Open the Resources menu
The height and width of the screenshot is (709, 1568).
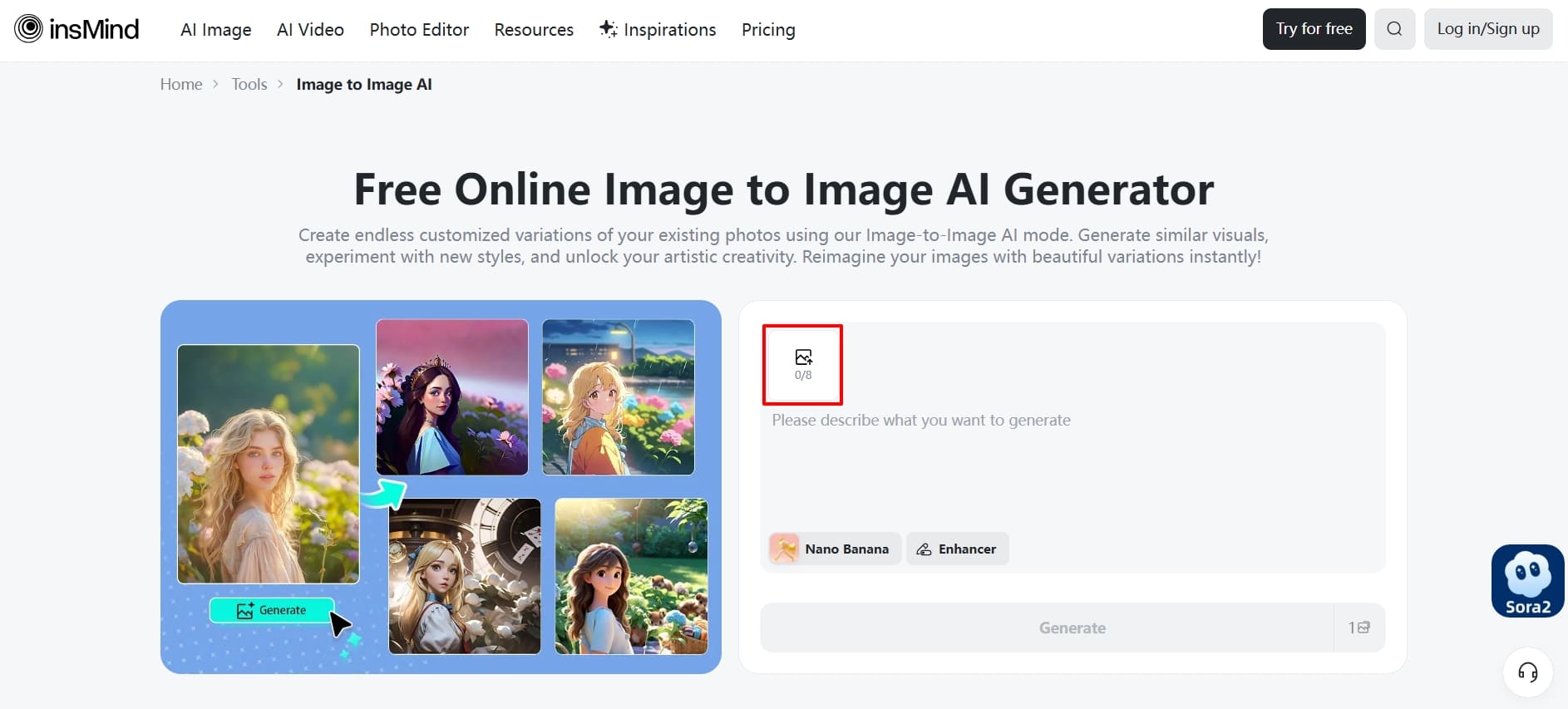(x=534, y=30)
